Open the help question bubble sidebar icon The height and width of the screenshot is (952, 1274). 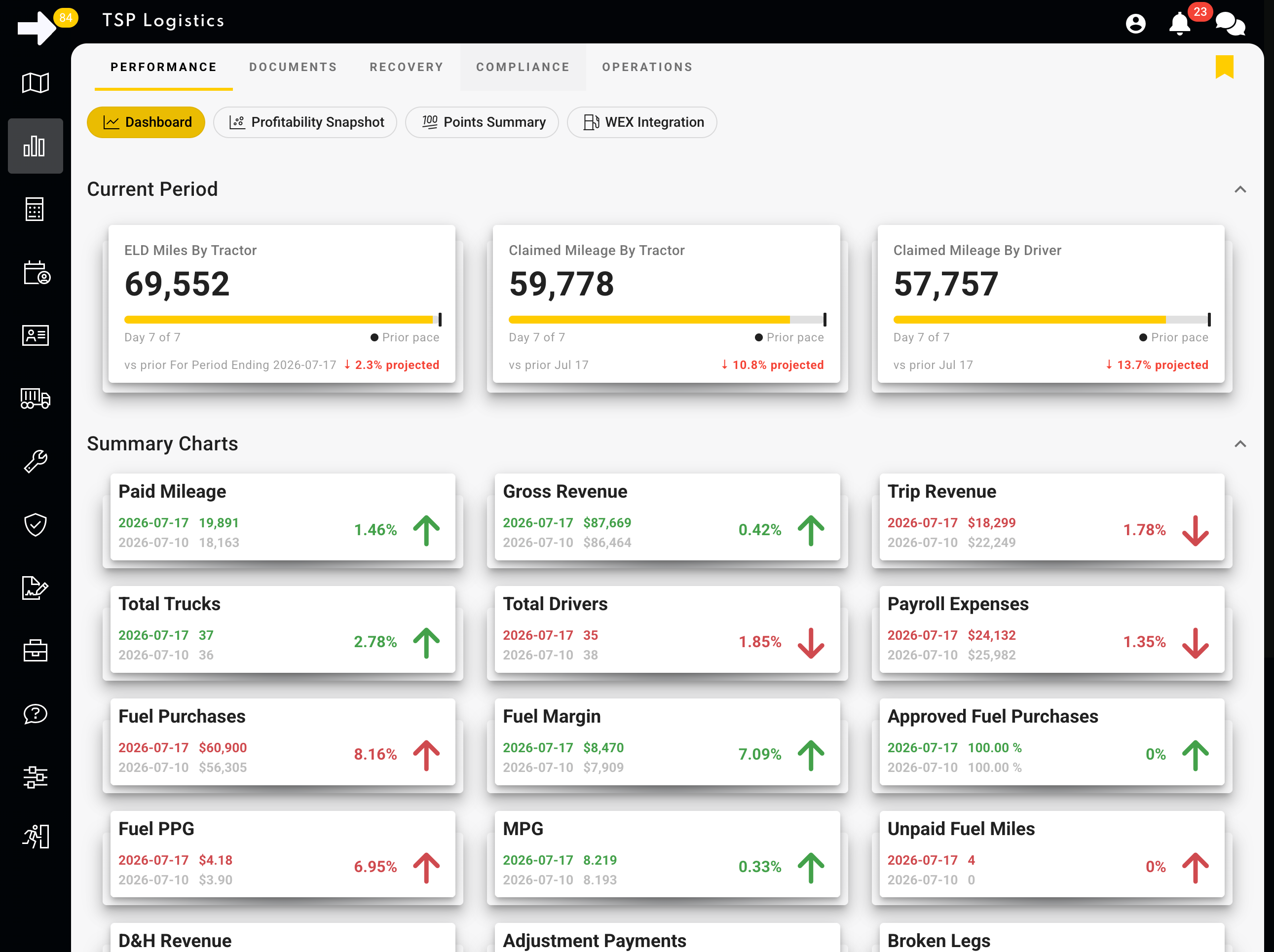click(35, 714)
